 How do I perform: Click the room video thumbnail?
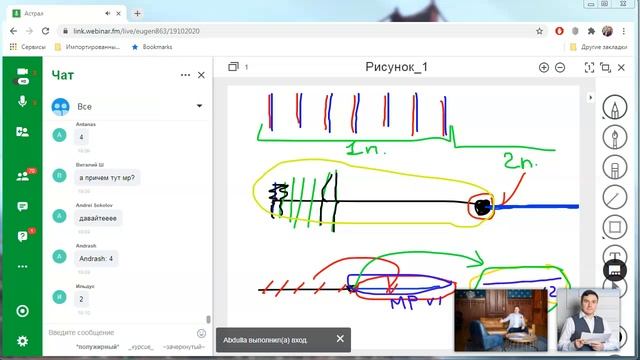coord(501,320)
